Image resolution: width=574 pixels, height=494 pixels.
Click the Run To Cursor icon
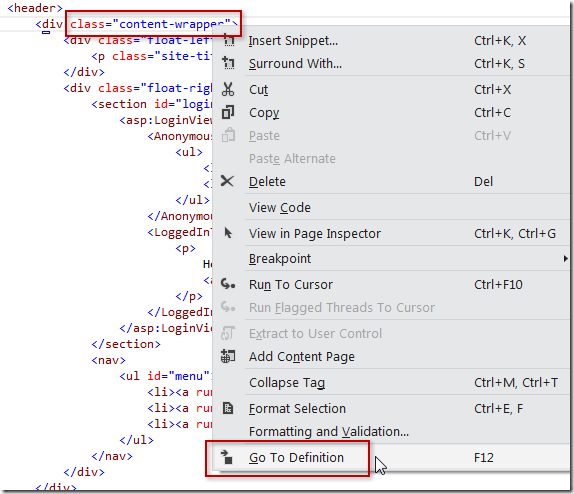[228, 284]
